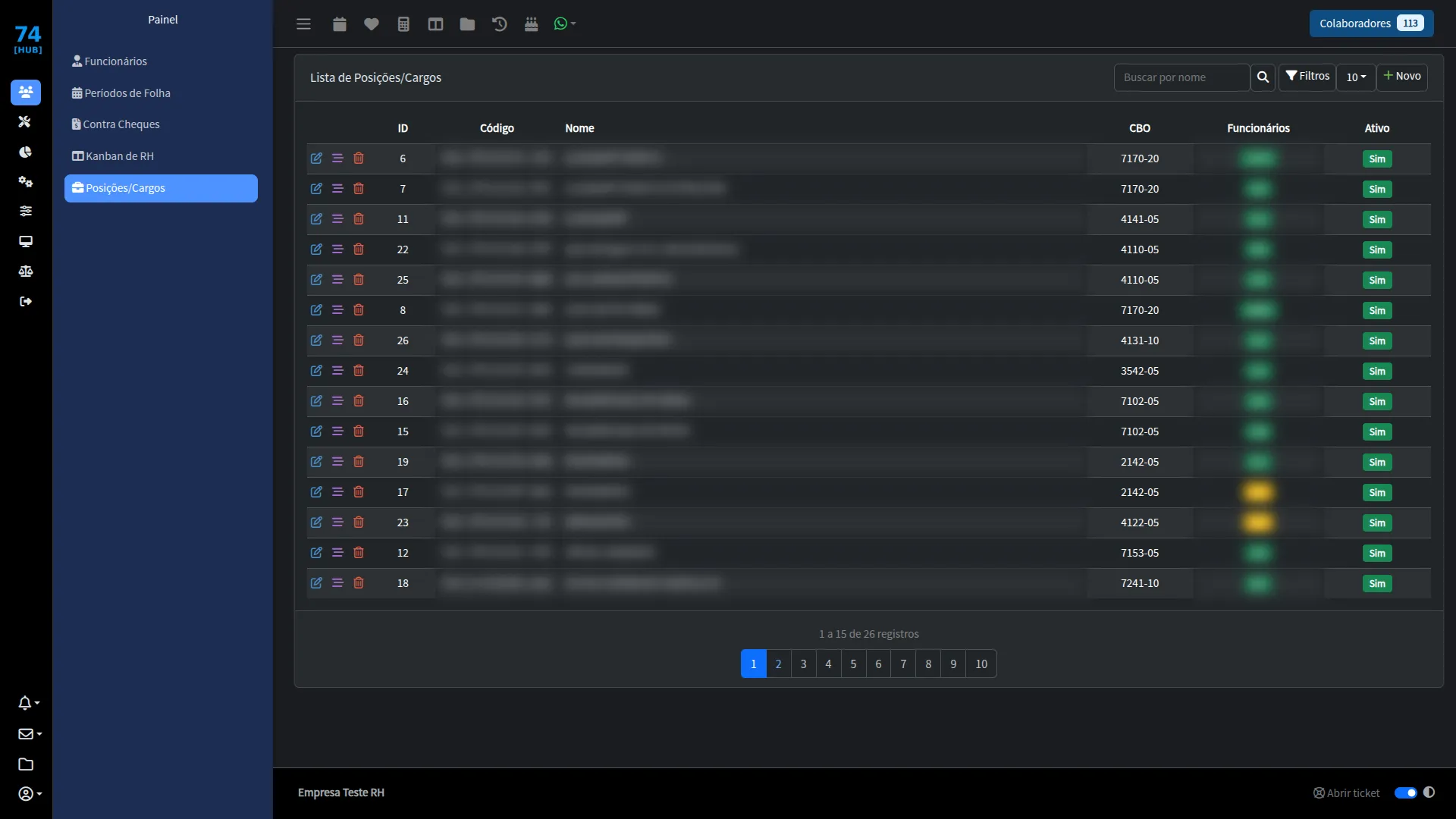Expand the mail envelope dropdown
The image size is (1456, 819).
[x=29, y=734]
